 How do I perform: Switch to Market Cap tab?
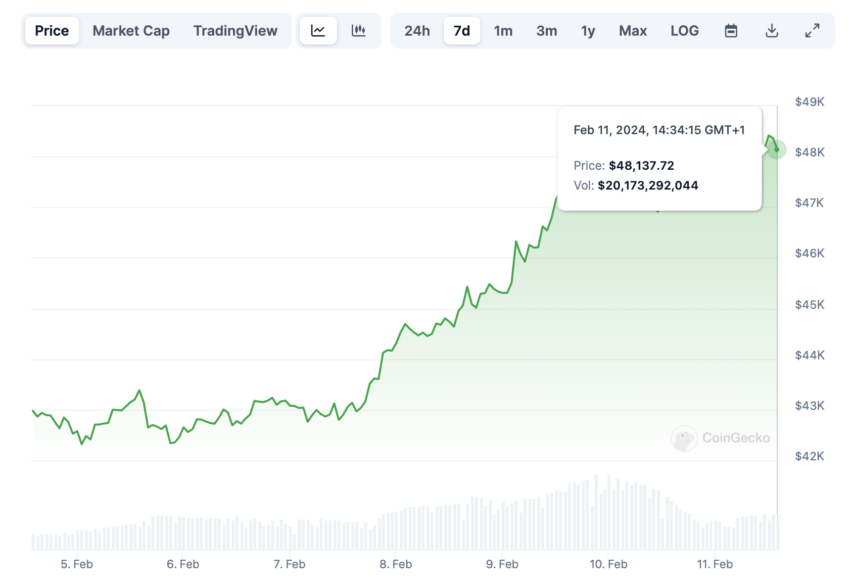tap(131, 31)
